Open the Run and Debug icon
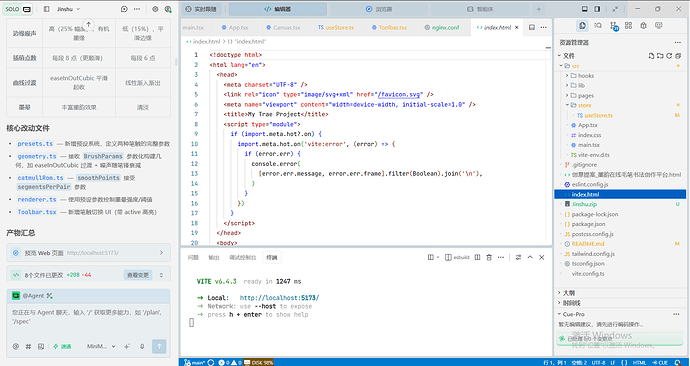The width and height of the screenshot is (690, 366). coord(643,26)
